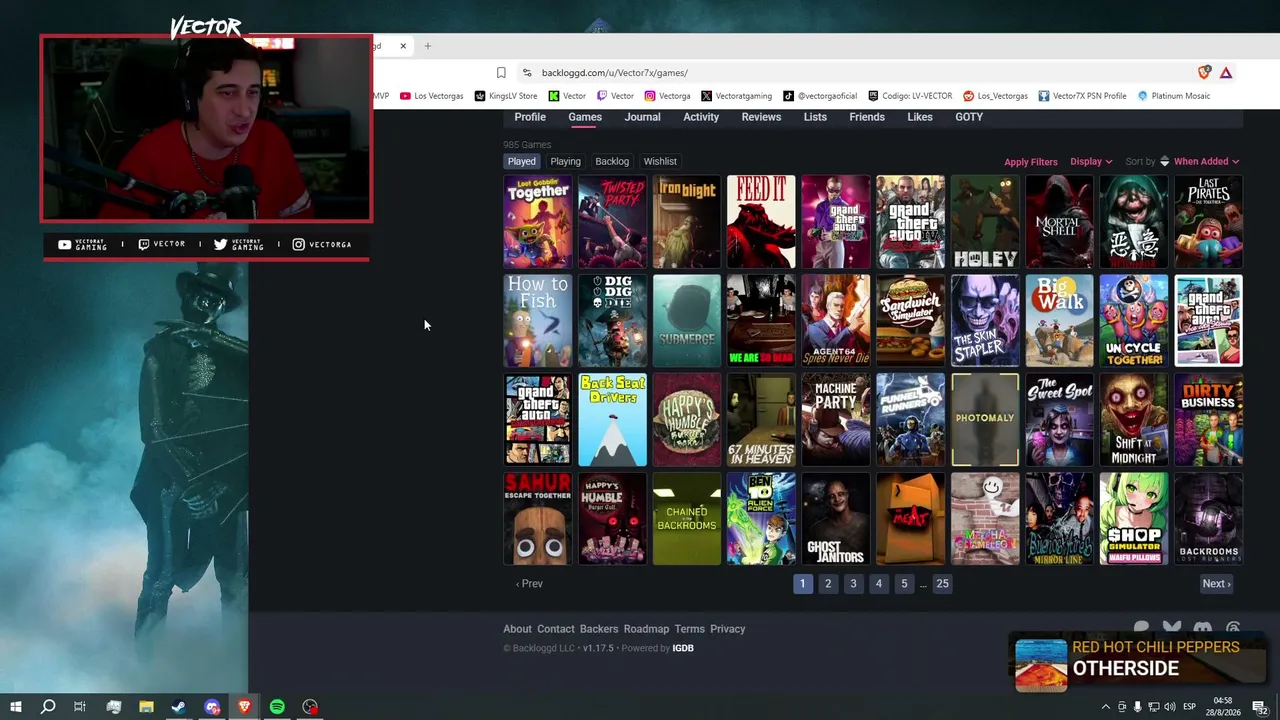Switch to the Journal tab

pos(642,117)
